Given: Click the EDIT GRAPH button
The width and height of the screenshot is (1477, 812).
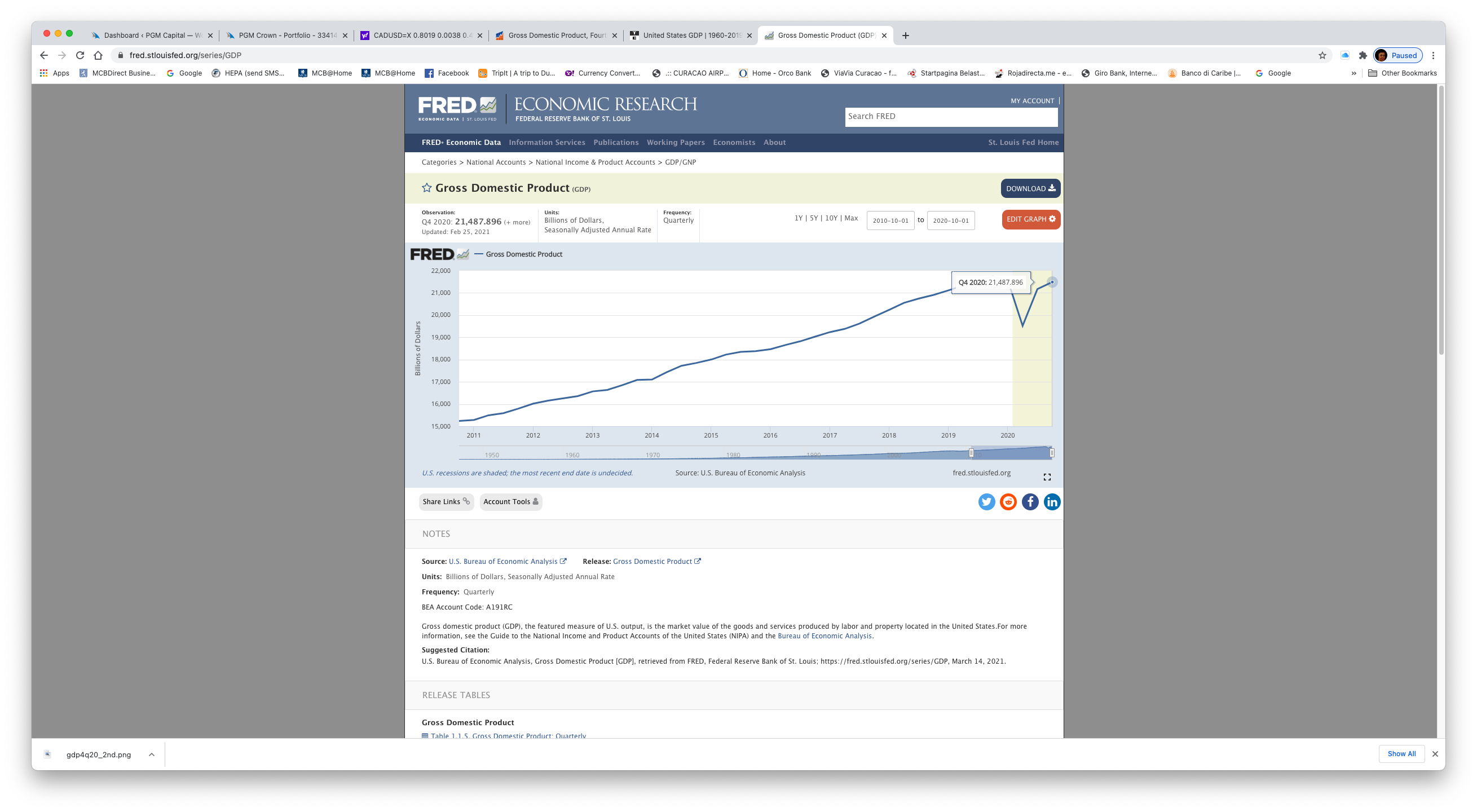Looking at the screenshot, I should (x=1030, y=219).
